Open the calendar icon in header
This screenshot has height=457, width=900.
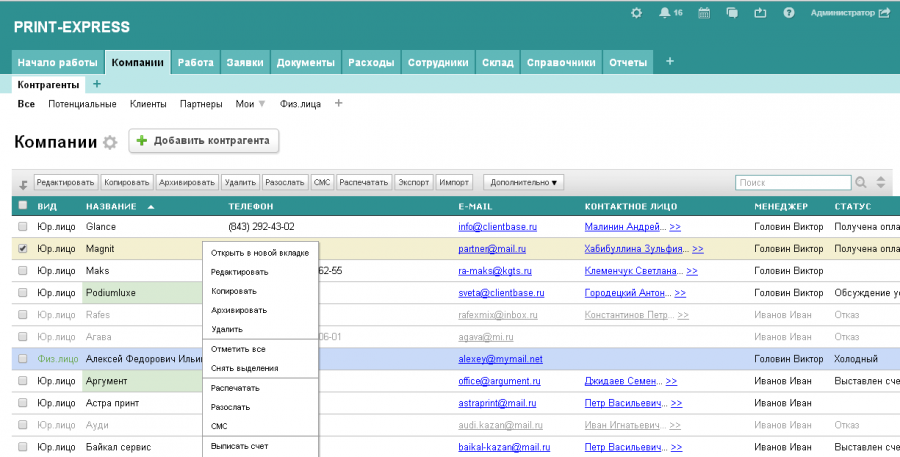(x=704, y=13)
